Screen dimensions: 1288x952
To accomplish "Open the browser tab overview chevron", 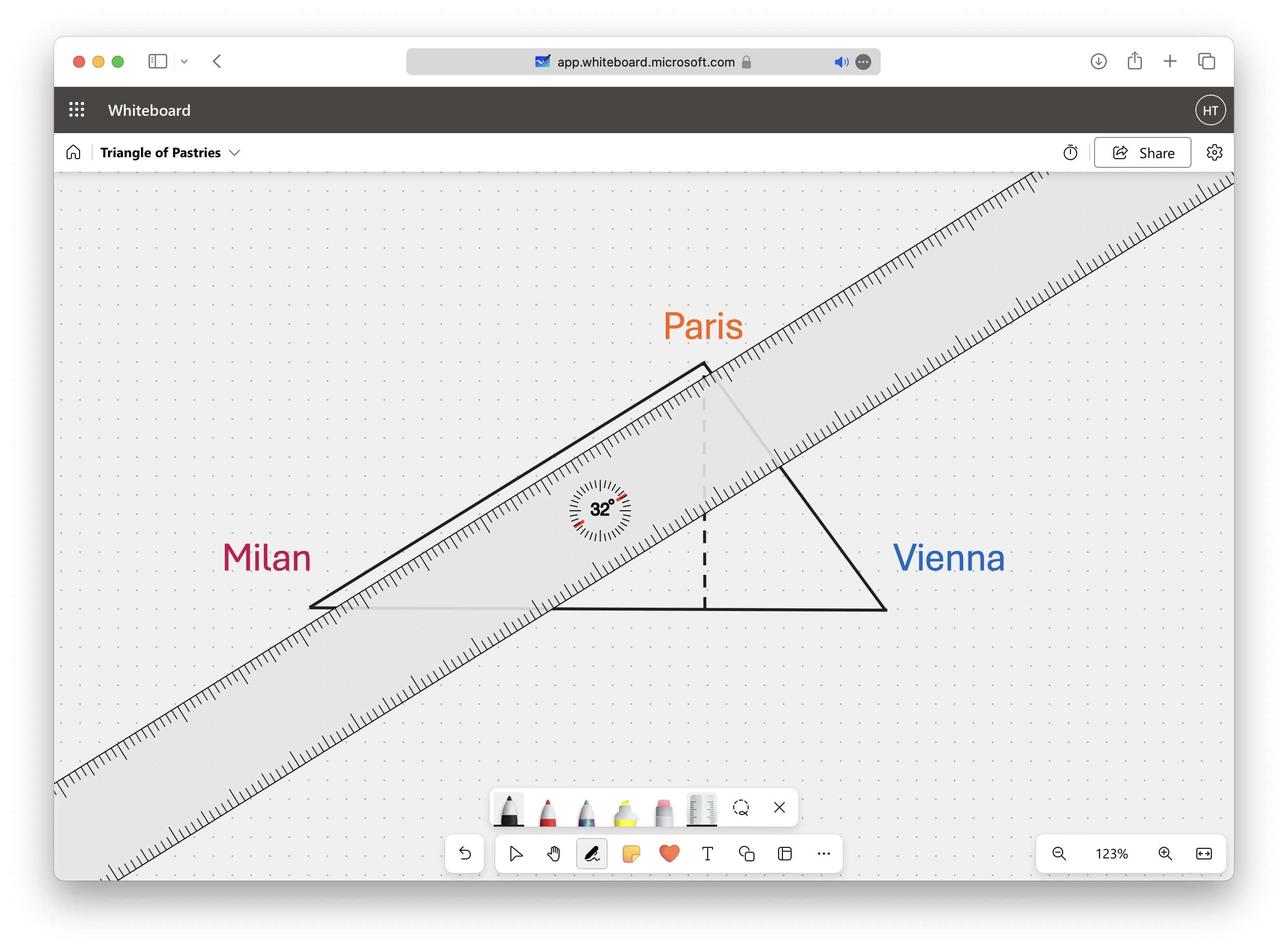I will tap(185, 61).
